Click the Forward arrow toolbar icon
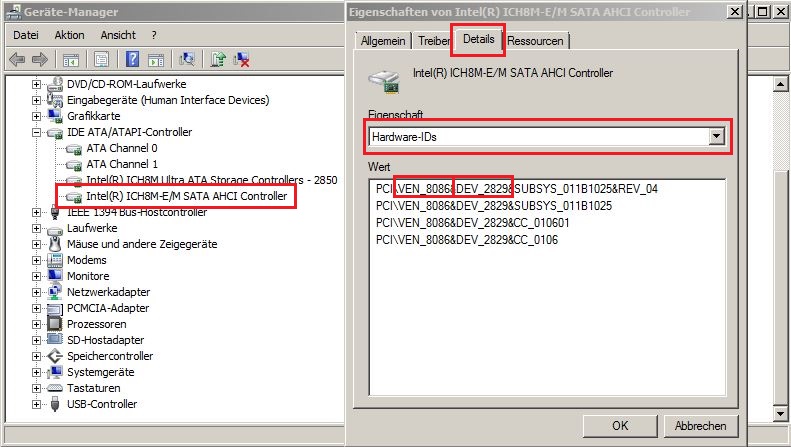The height and width of the screenshot is (447, 791). pos(40,60)
